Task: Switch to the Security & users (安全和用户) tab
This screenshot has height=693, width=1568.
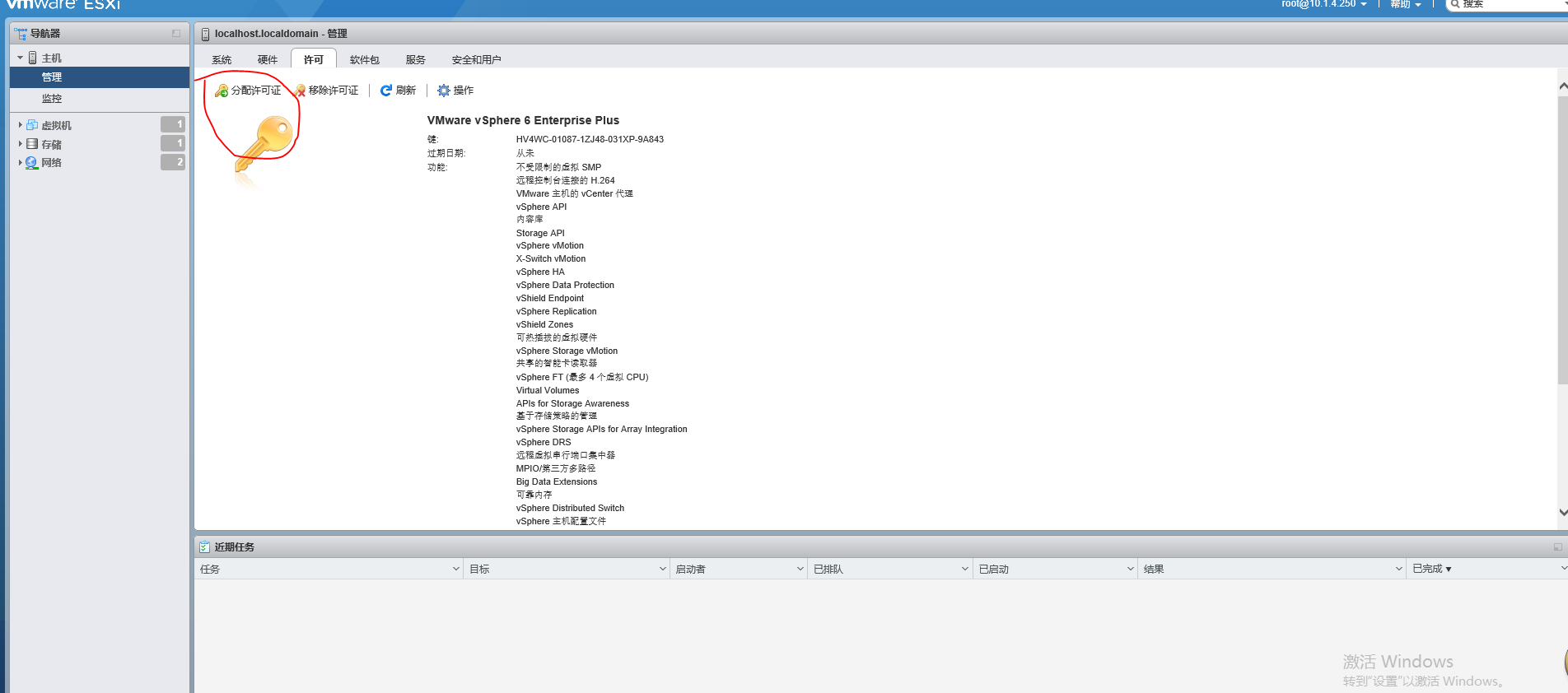Action: click(476, 59)
